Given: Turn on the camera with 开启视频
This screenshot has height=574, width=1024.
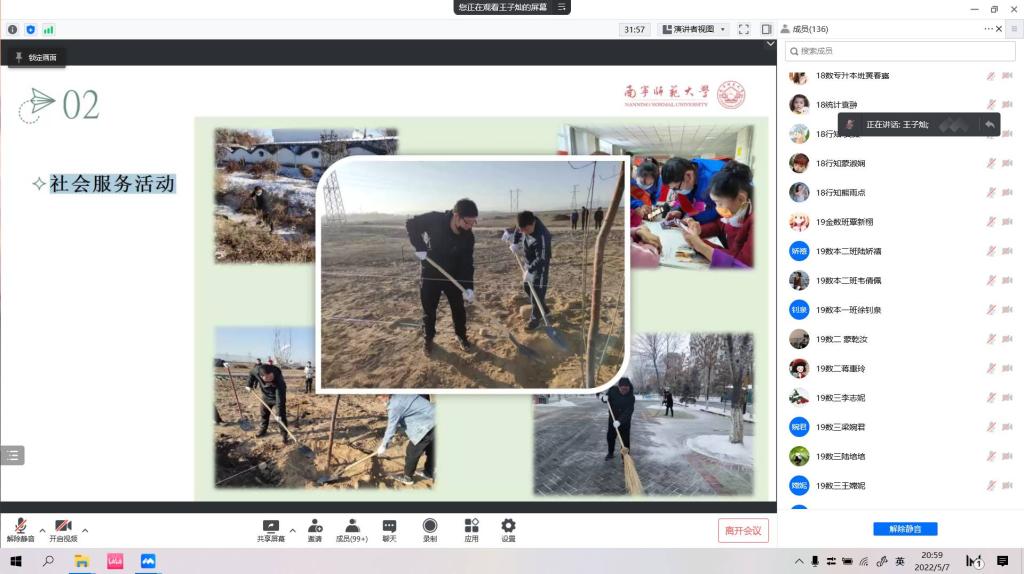Looking at the screenshot, I should (63, 527).
